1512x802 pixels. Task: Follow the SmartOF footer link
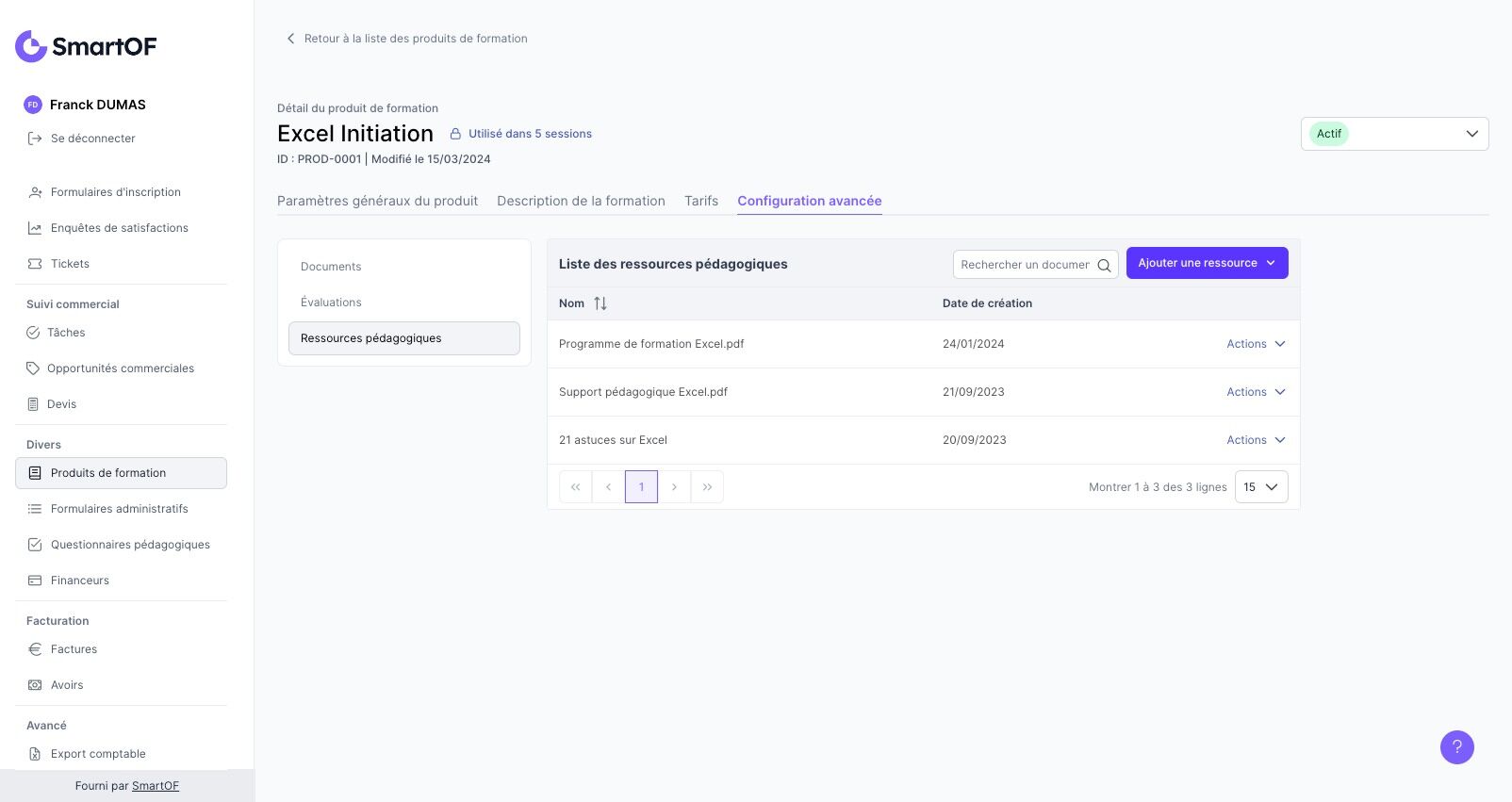click(x=156, y=786)
